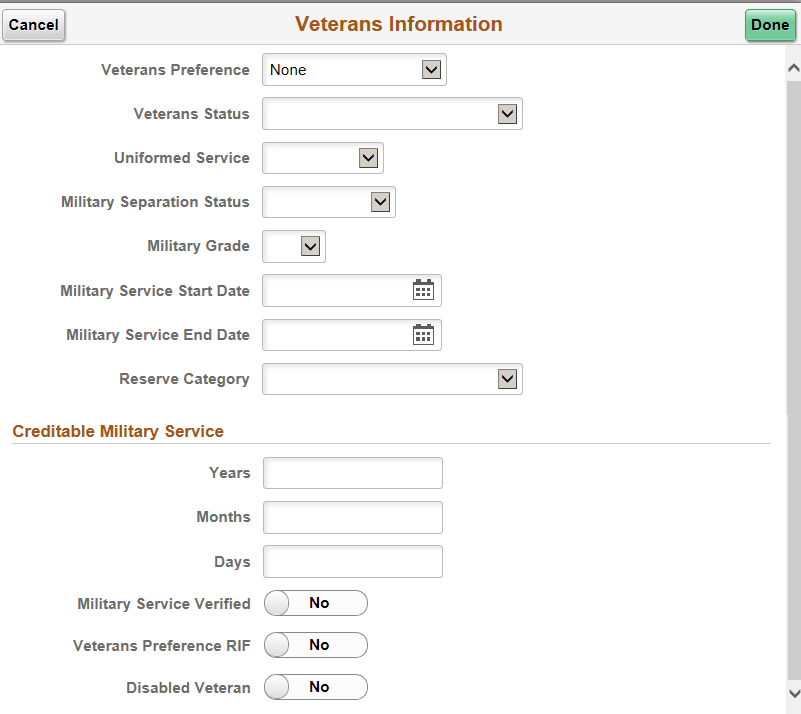Image resolution: width=801 pixels, height=714 pixels.
Task: Toggle the Disabled Veteran switch
Action: [315, 687]
